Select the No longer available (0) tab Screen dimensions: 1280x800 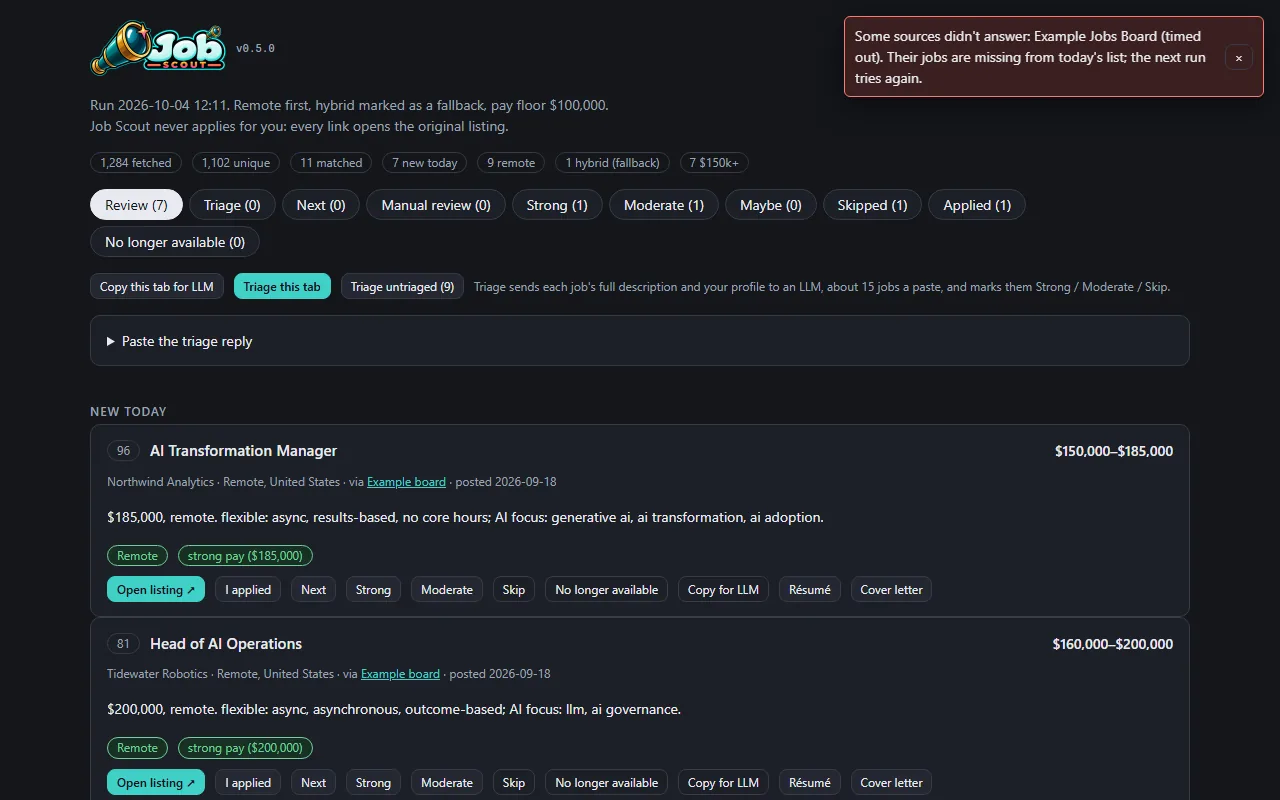tap(175, 242)
